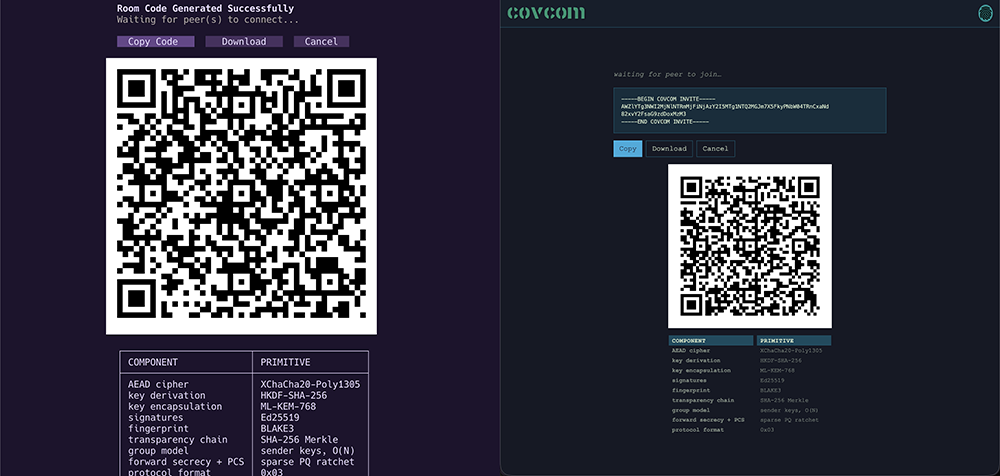The width and height of the screenshot is (1000, 476).
Task: Select 'BEGIN COVCOM INVITE' line
Action: tap(668, 99)
